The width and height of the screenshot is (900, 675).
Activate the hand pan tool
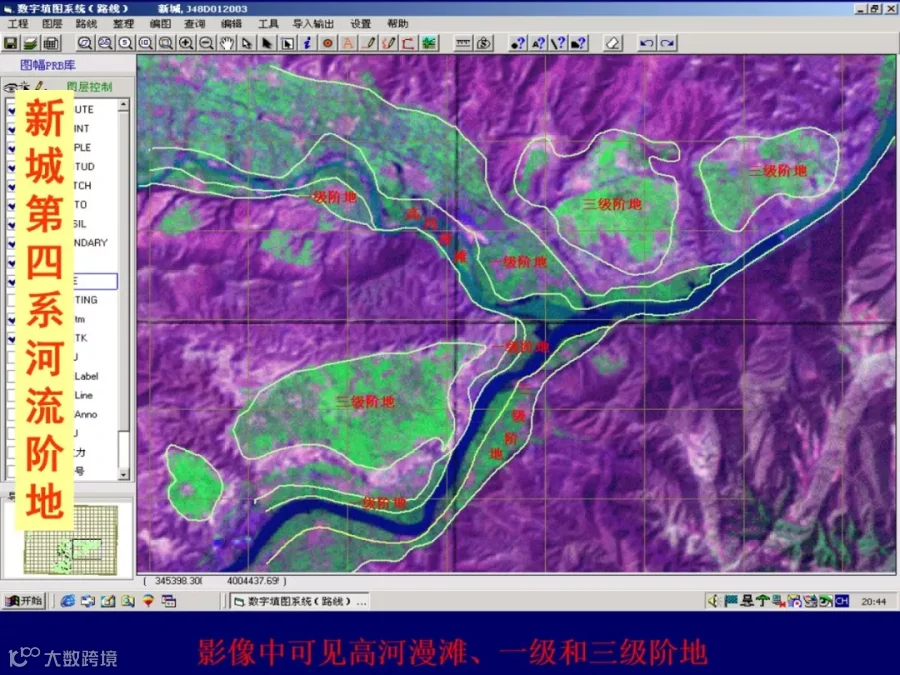pos(227,43)
